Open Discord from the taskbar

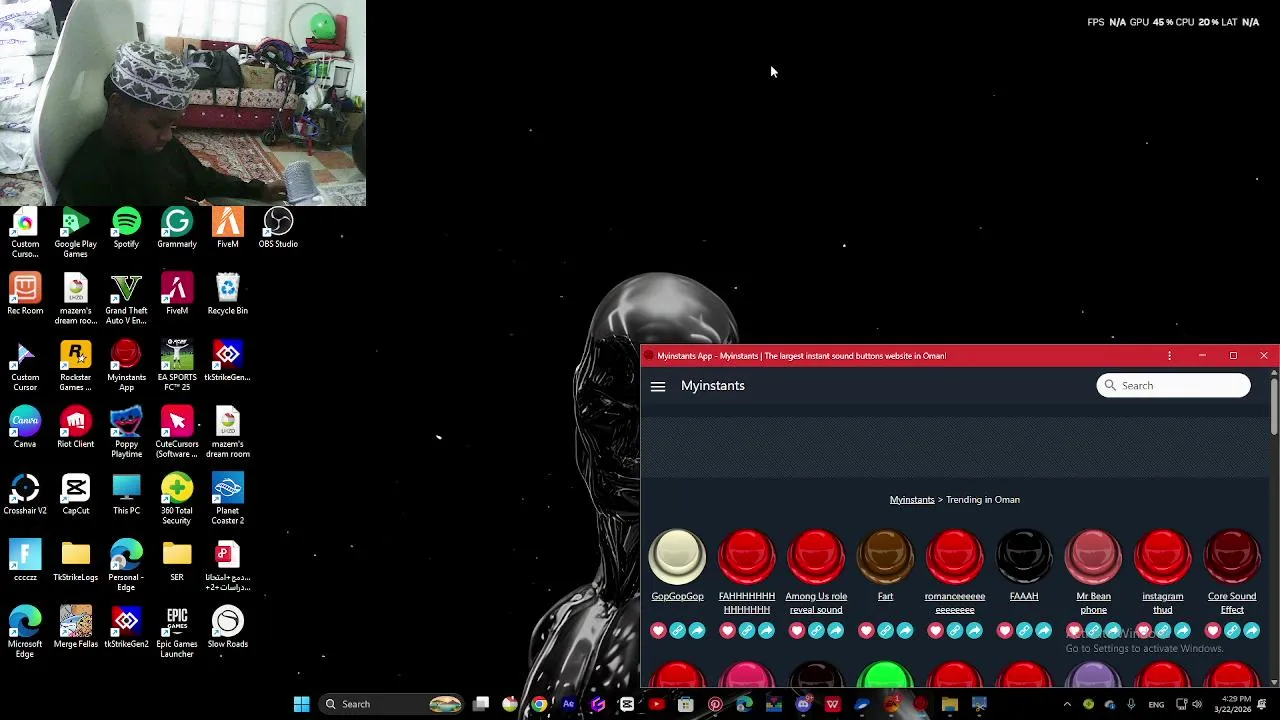803,704
